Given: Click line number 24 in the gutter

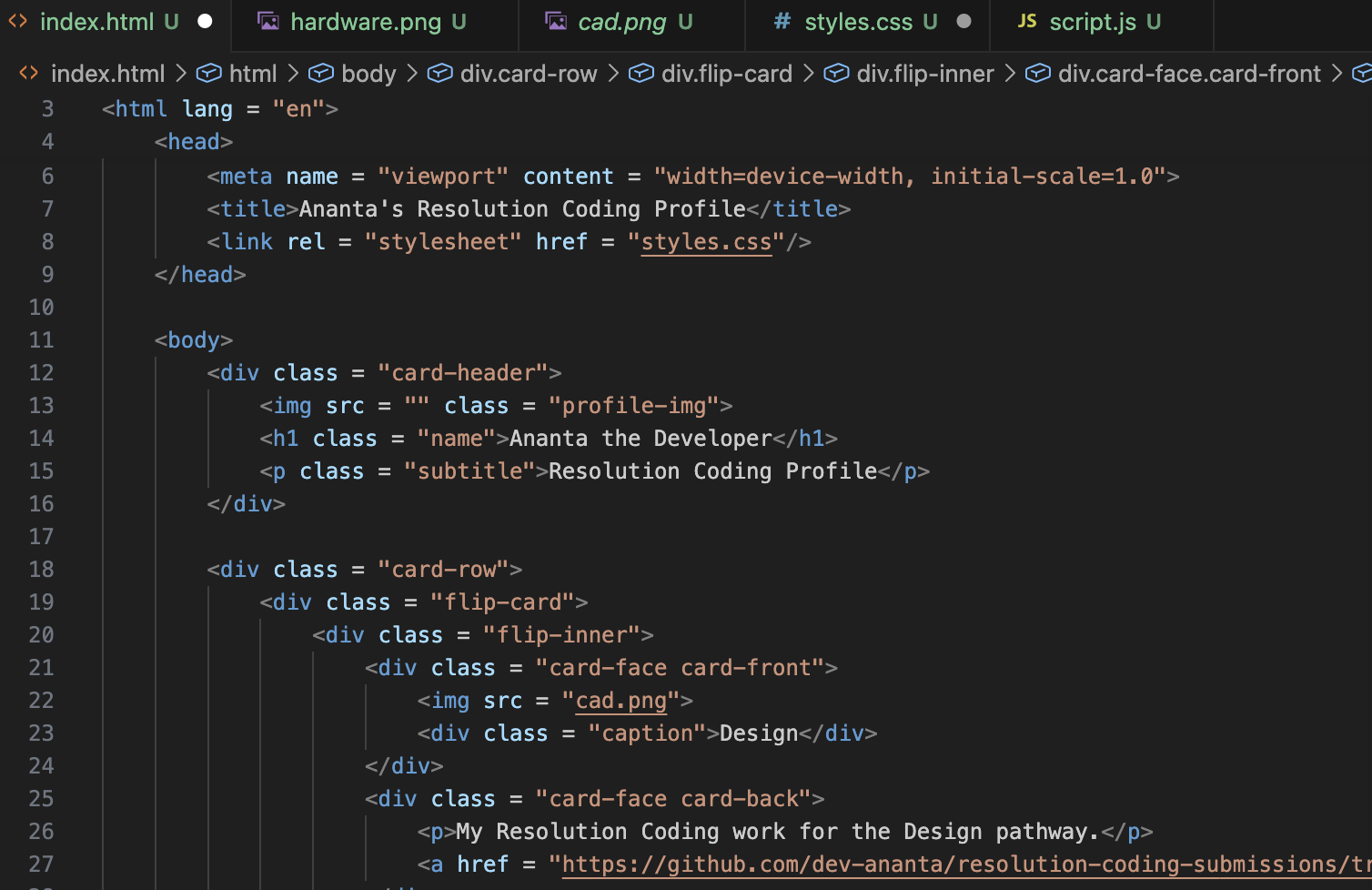Looking at the screenshot, I should (41, 766).
